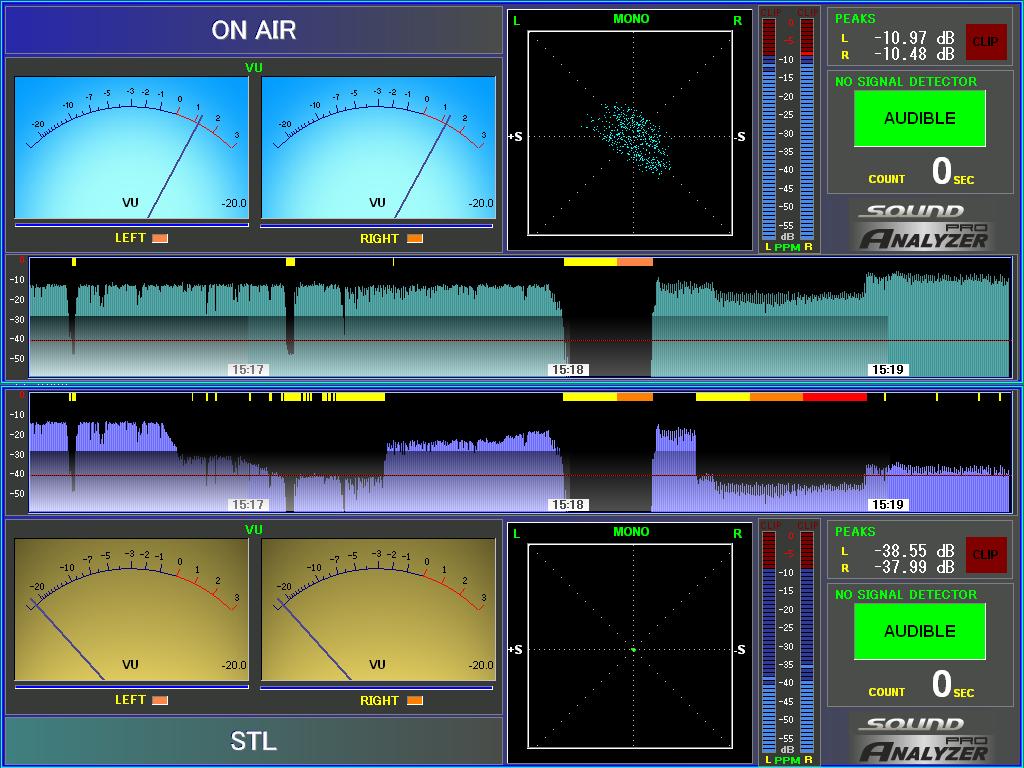Click the ON AIR left VU meter dial

pyautogui.click(x=131, y=148)
